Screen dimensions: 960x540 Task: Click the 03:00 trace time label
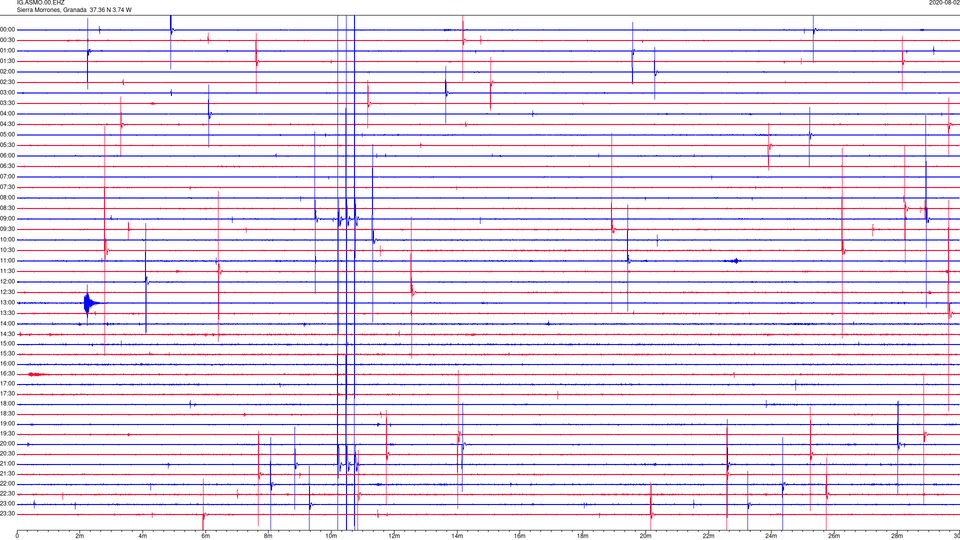(8, 92)
